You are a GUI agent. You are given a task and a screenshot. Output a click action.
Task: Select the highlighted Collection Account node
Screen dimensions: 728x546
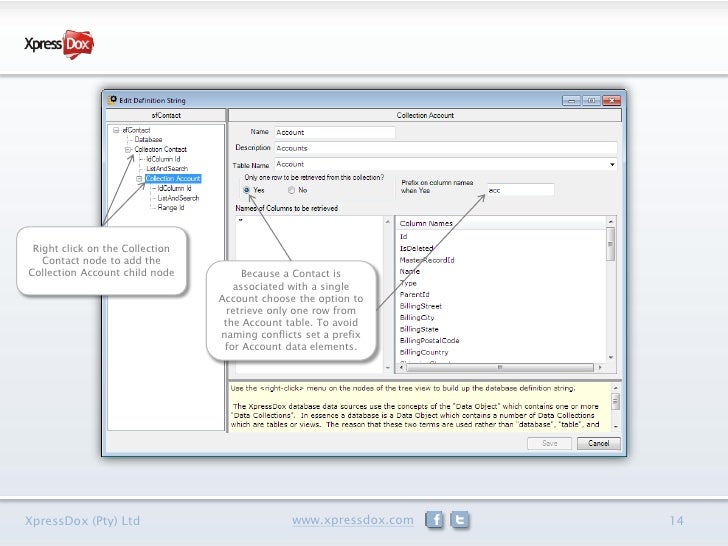pyautogui.click(x=173, y=179)
